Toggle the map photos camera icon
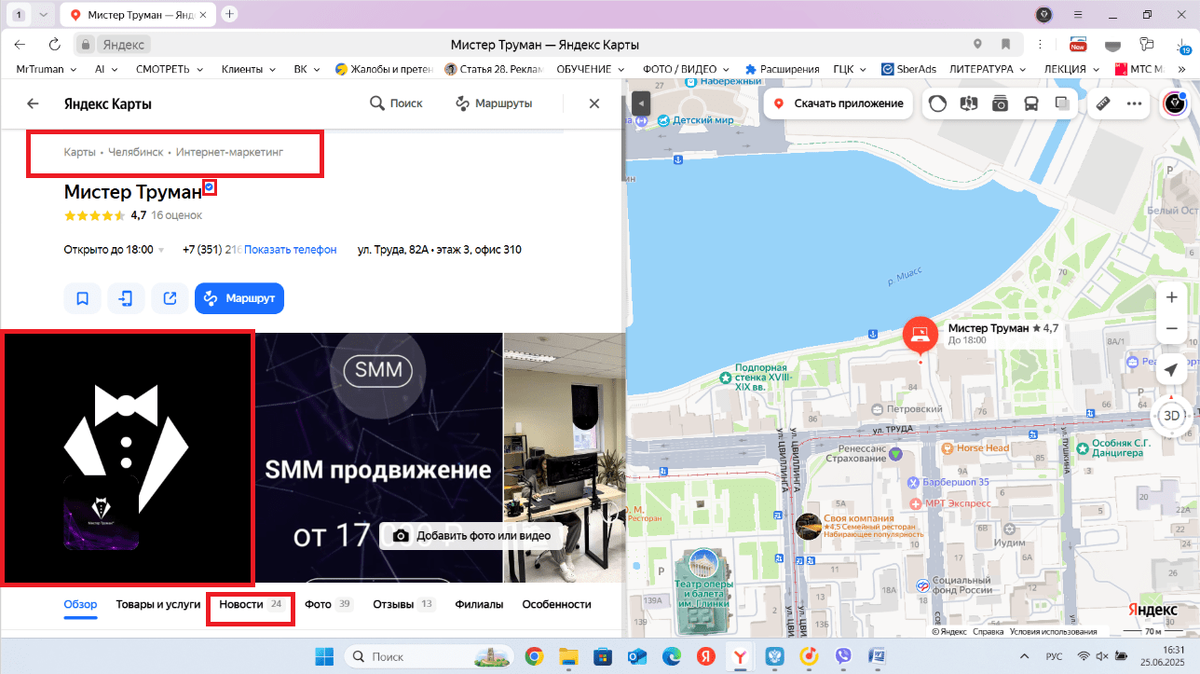1200x674 pixels. pos(1000,103)
